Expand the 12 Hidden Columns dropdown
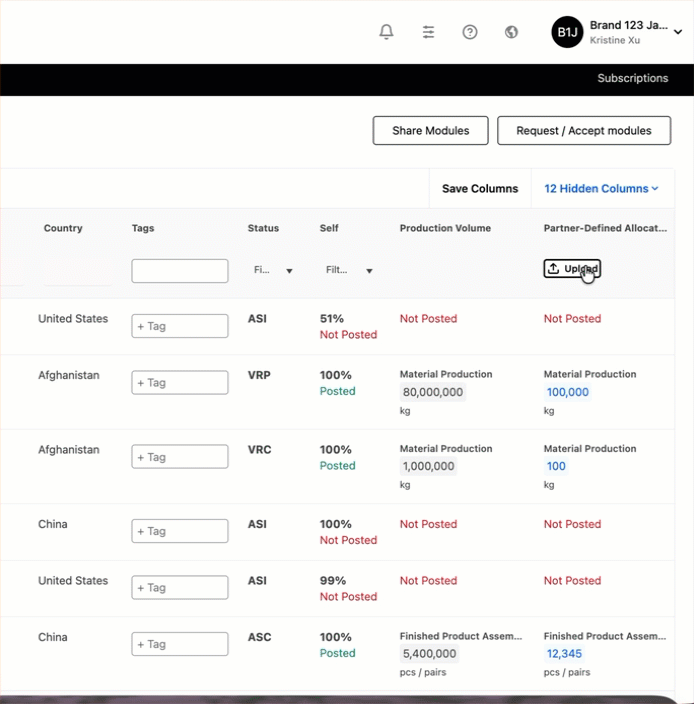The width and height of the screenshot is (694, 704). (x=602, y=189)
